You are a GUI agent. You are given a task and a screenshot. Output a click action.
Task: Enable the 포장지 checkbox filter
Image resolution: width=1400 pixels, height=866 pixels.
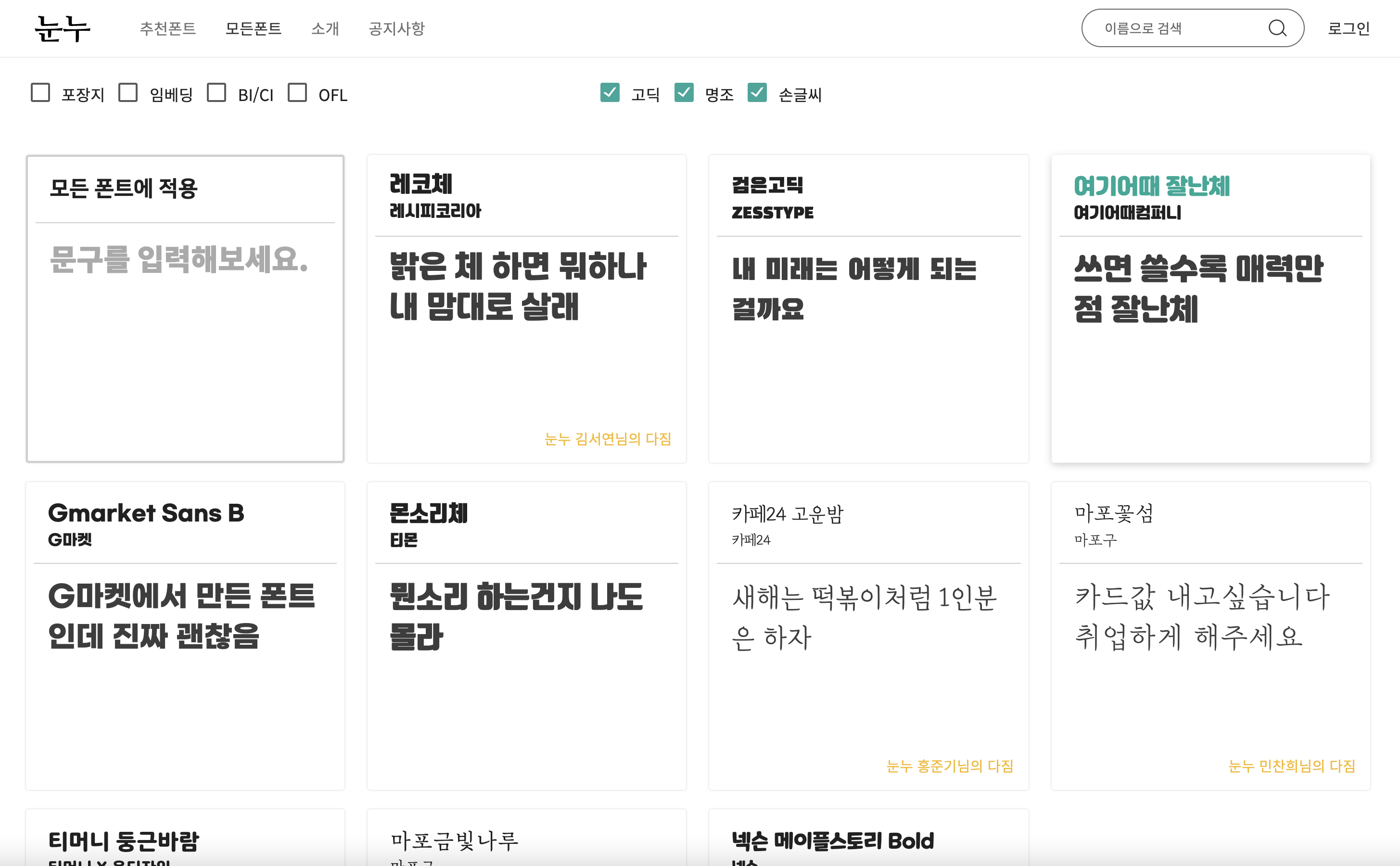coord(40,93)
